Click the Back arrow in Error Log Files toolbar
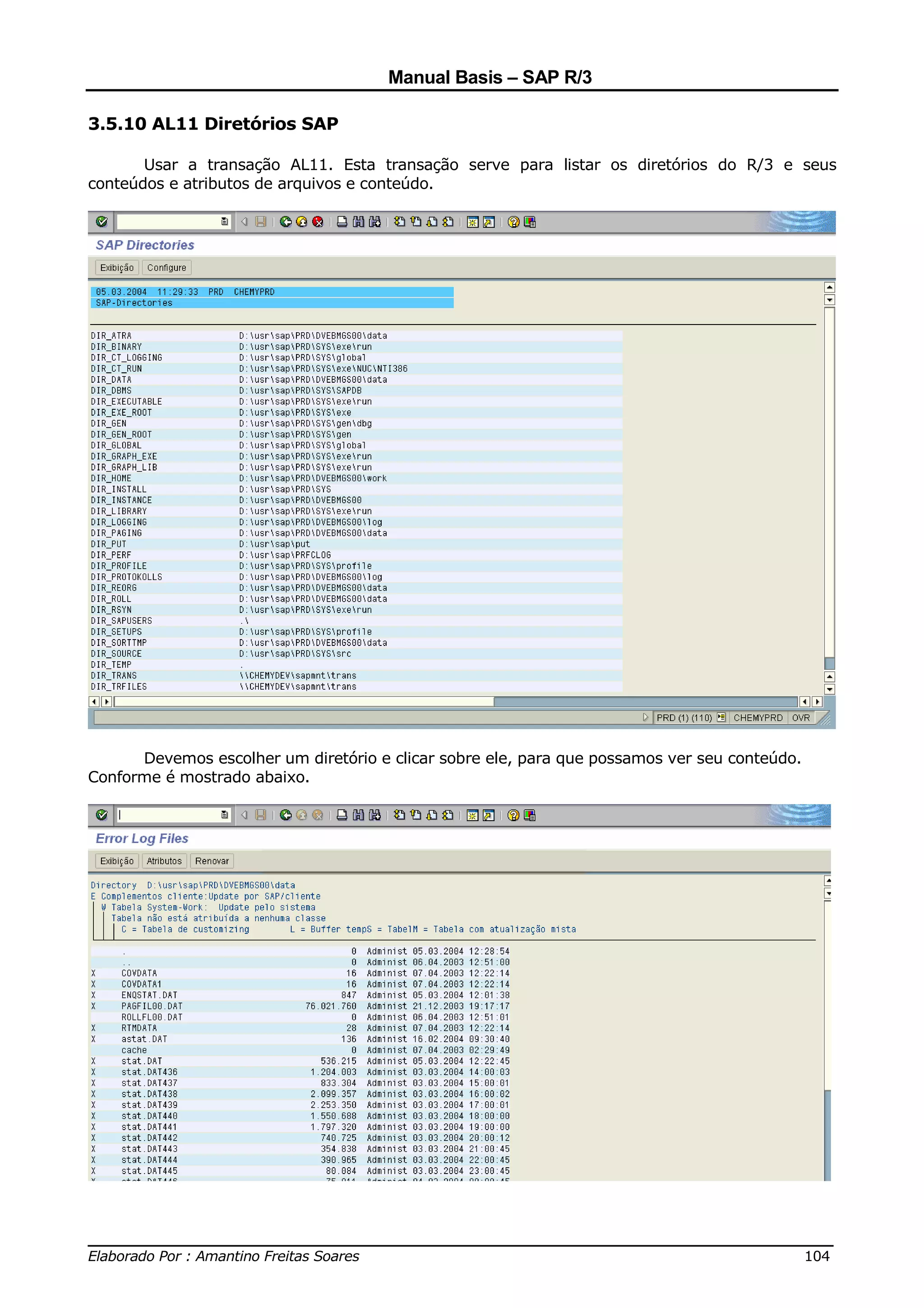 point(286,815)
